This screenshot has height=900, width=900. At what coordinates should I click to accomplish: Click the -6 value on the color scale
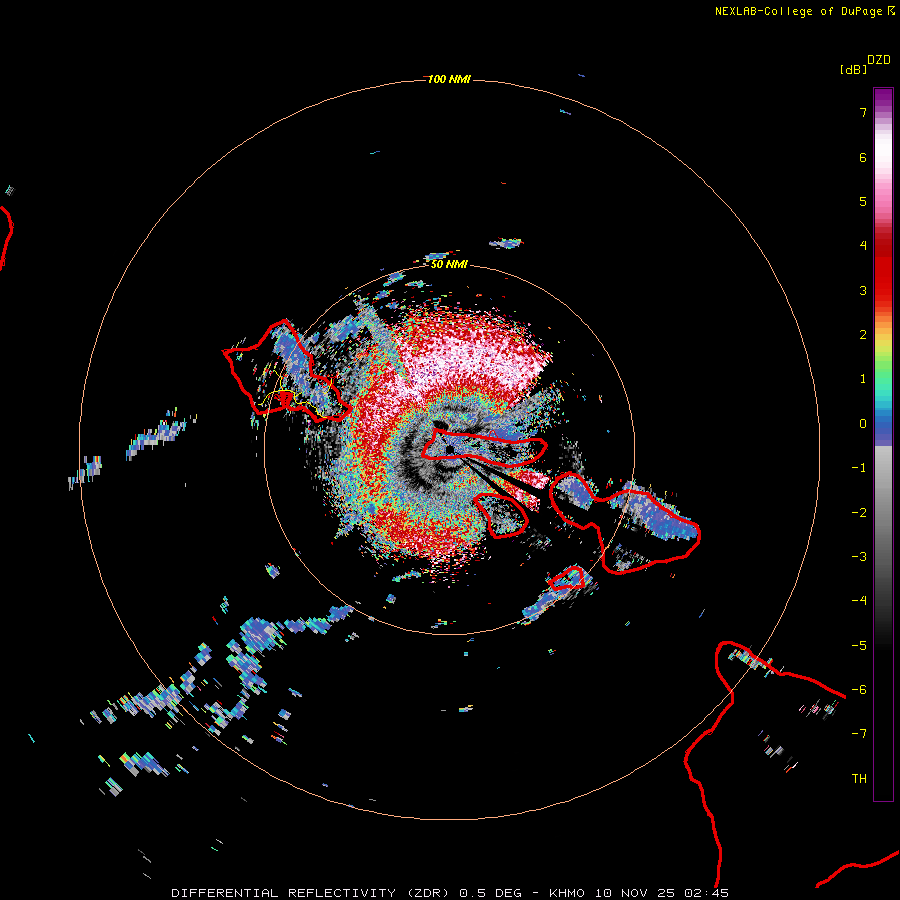tap(859, 690)
